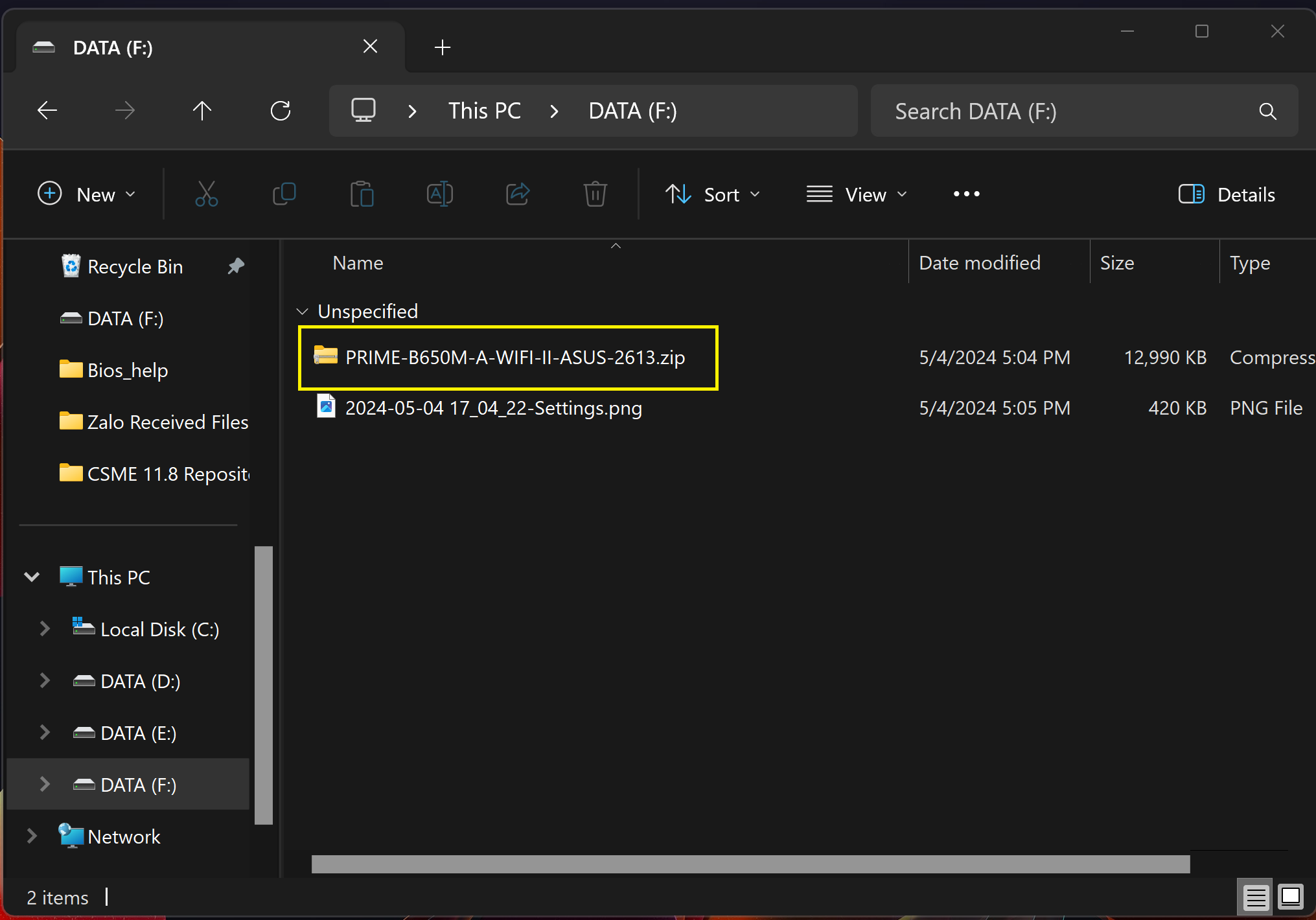Switch to details list view in the status bar
The image size is (1316, 920).
tap(1255, 897)
